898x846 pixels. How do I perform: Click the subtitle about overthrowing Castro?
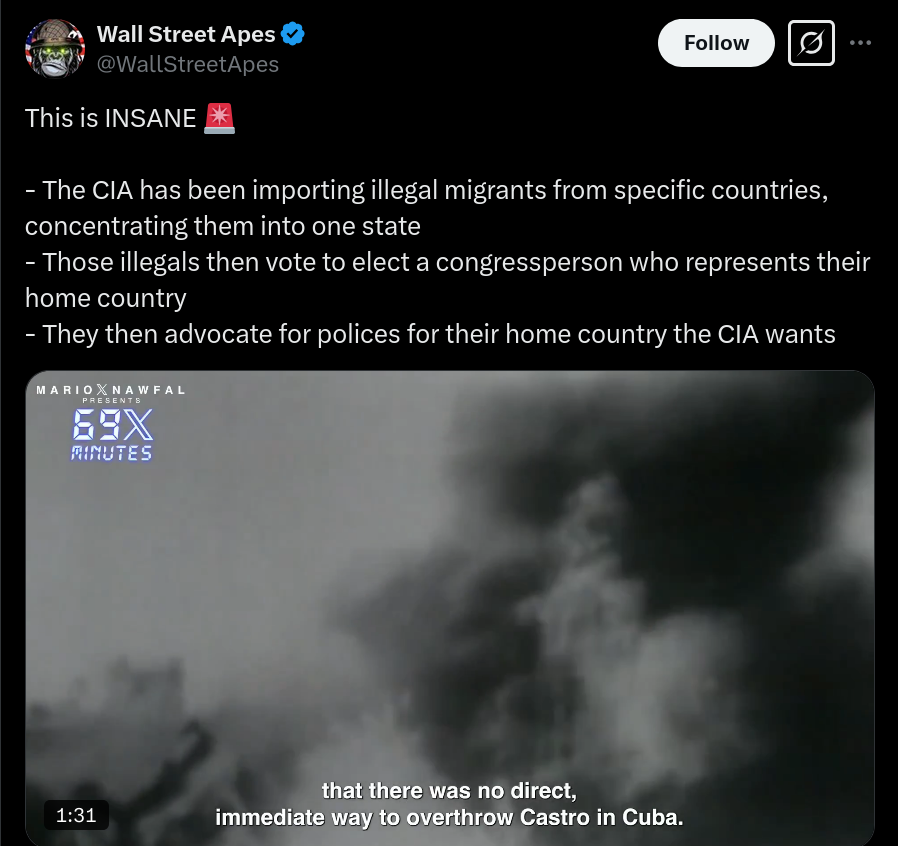click(450, 804)
